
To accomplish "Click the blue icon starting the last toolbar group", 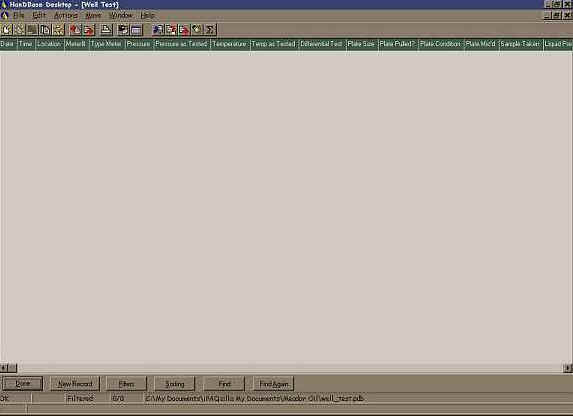I will tap(158, 30).
